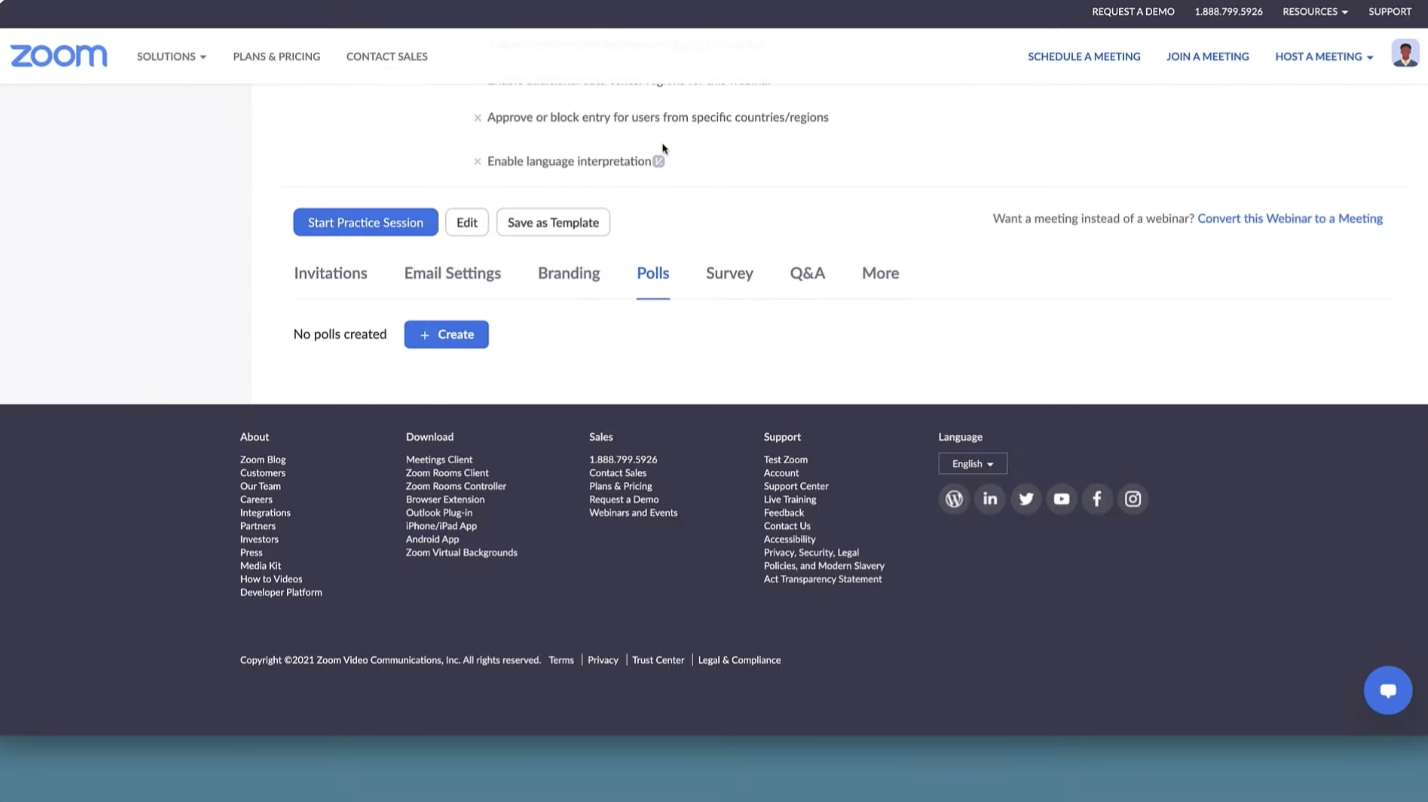This screenshot has height=802, width=1428.
Task: Switch to the Email Settings tab
Action: 452,273
